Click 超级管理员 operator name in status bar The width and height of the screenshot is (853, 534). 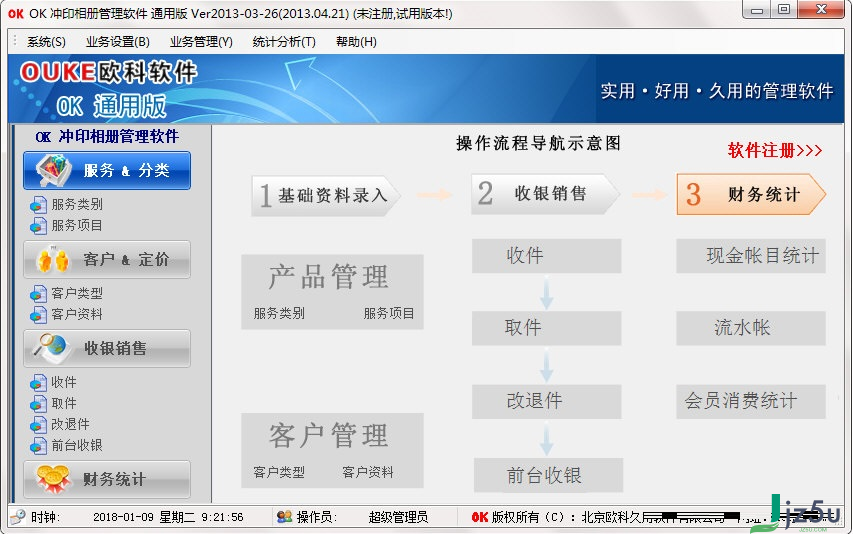click(398, 517)
